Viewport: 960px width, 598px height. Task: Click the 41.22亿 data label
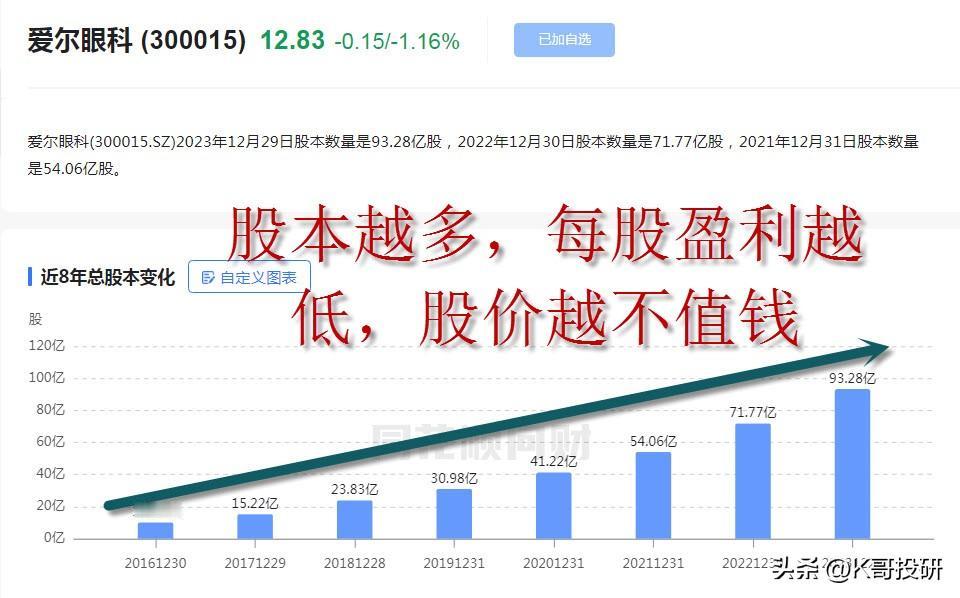[553, 462]
